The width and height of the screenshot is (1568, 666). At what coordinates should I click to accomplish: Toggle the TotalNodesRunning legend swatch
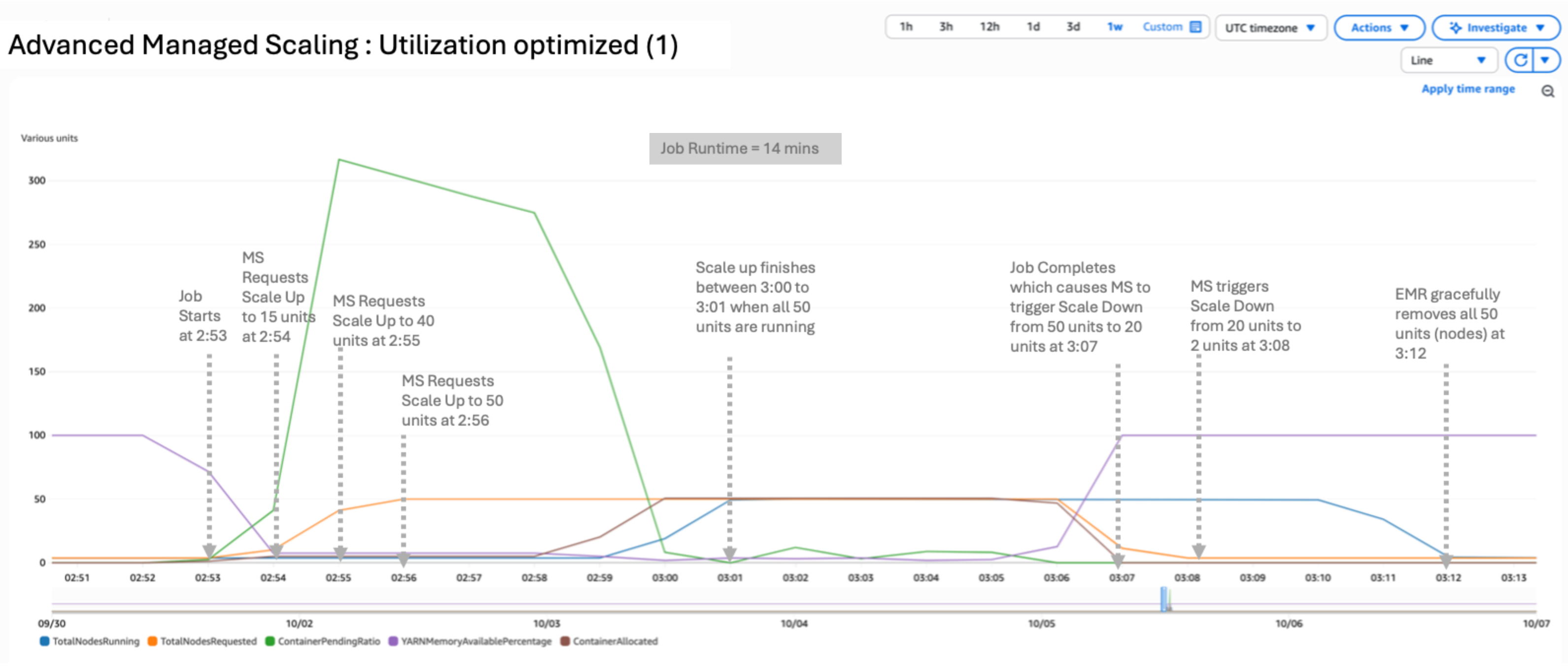[x=44, y=641]
